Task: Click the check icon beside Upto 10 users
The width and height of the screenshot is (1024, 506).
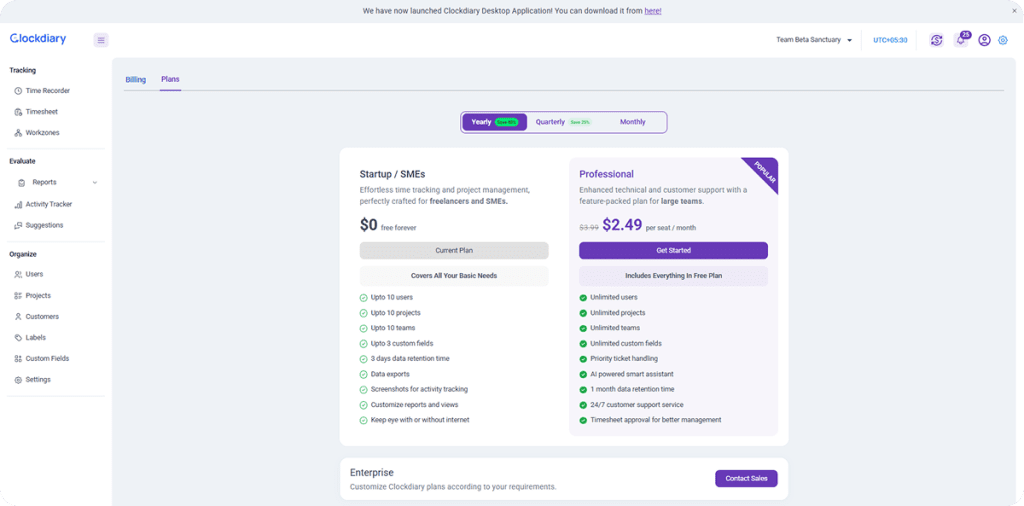Action: (364, 298)
